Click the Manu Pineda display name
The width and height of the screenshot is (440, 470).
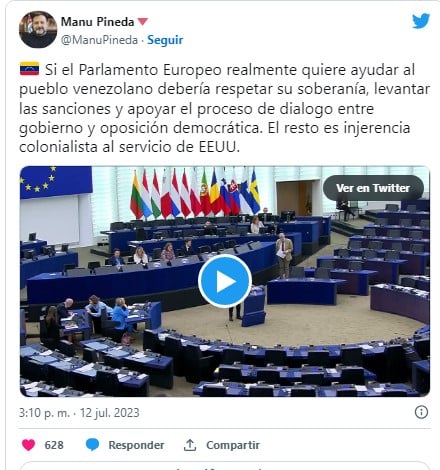(97, 22)
